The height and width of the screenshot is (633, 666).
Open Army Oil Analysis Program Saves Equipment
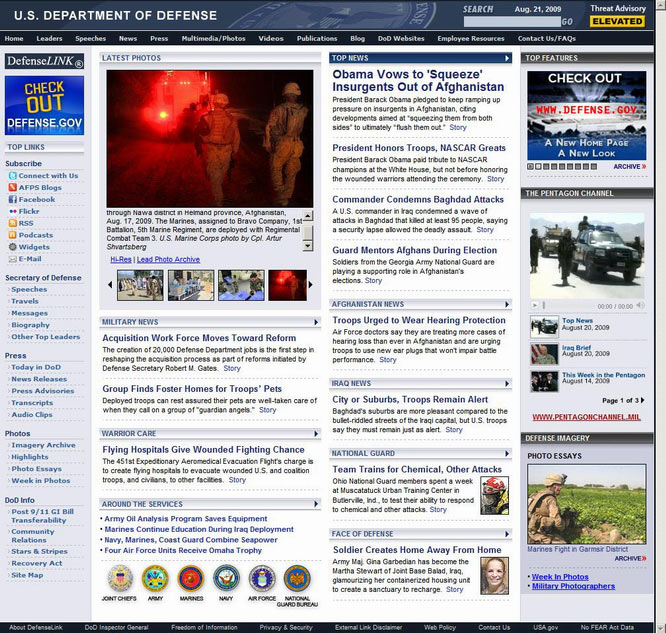click(x=186, y=519)
